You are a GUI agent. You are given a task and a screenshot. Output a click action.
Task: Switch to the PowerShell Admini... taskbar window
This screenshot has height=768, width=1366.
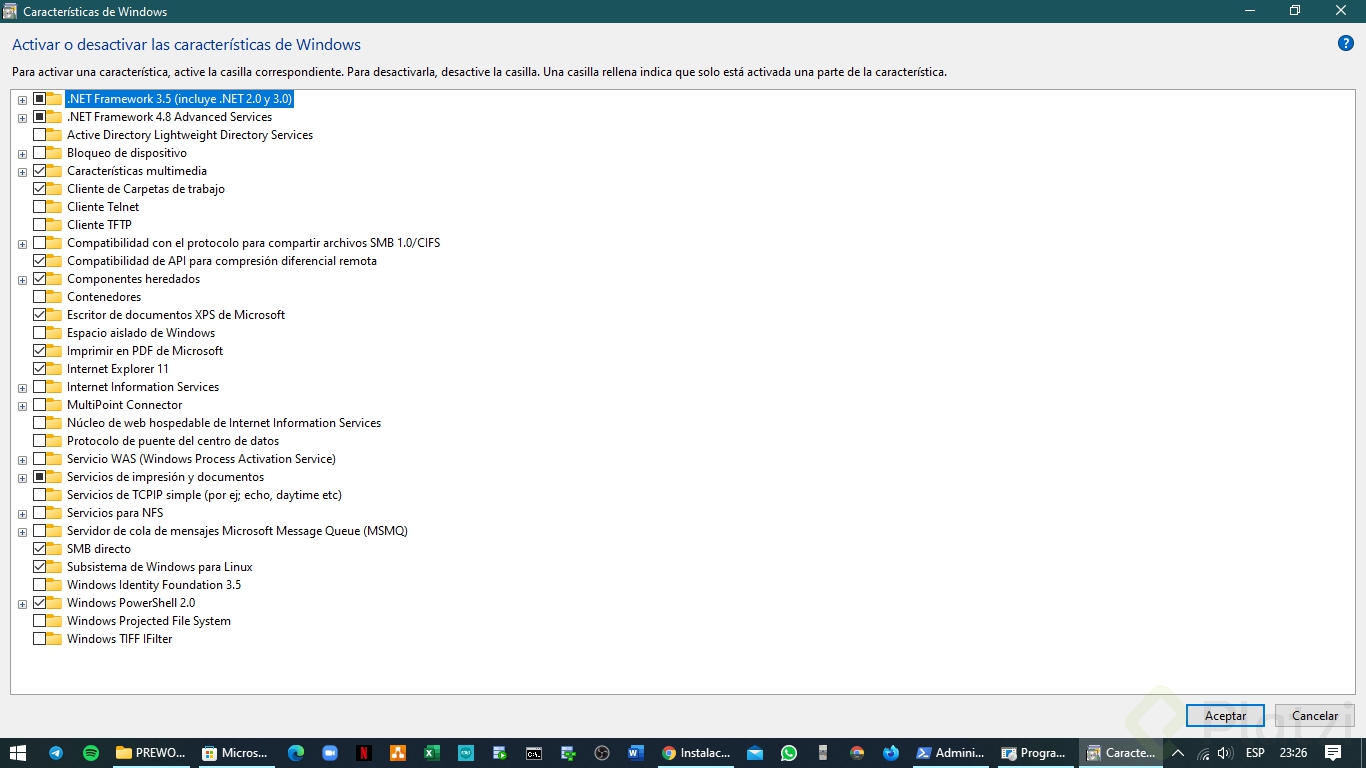[951, 753]
